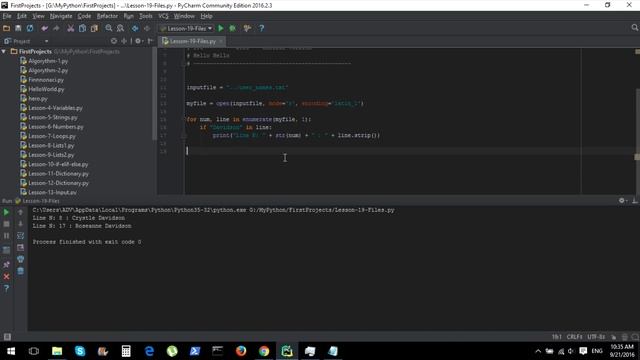The image size is (640, 360).
Task: Run the script with green toolbar arrow
Action: click(221, 28)
